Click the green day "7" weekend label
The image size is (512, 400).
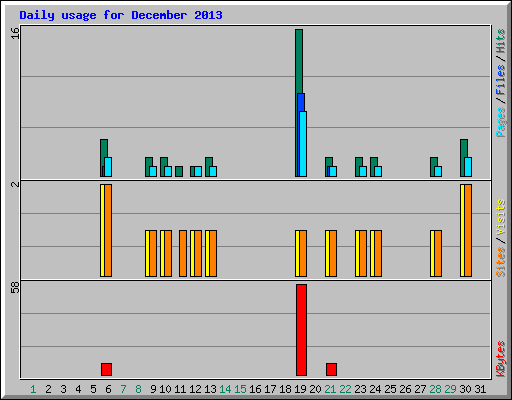click(123, 389)
